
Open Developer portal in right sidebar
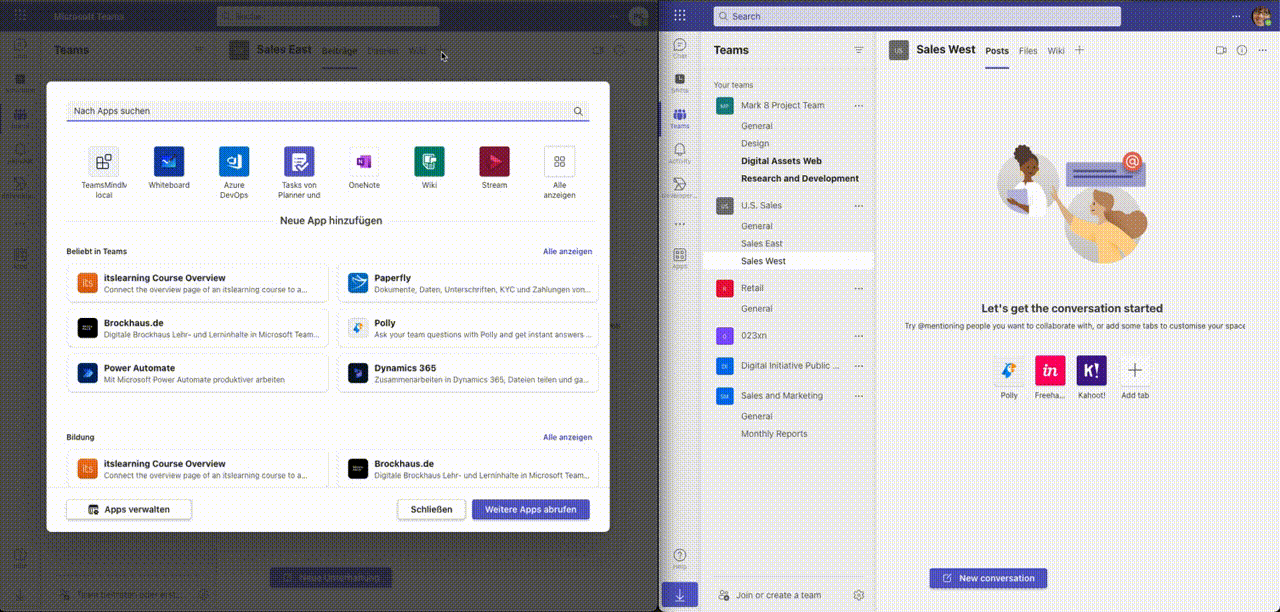(x=680, y=188)
